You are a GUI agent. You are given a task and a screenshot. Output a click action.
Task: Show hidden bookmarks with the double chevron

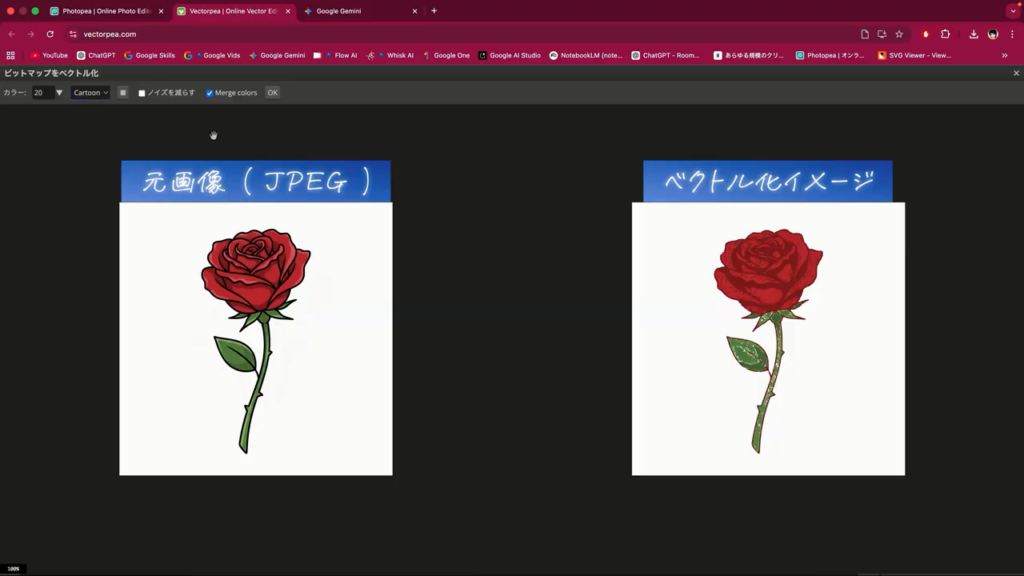(x=1004, y=56)
